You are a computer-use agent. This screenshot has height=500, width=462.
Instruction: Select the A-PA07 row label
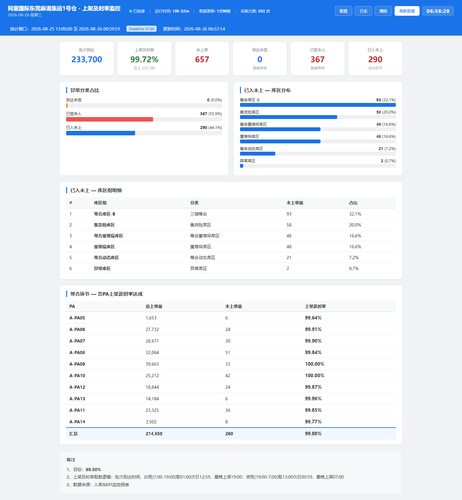click(x=77, y=341)
